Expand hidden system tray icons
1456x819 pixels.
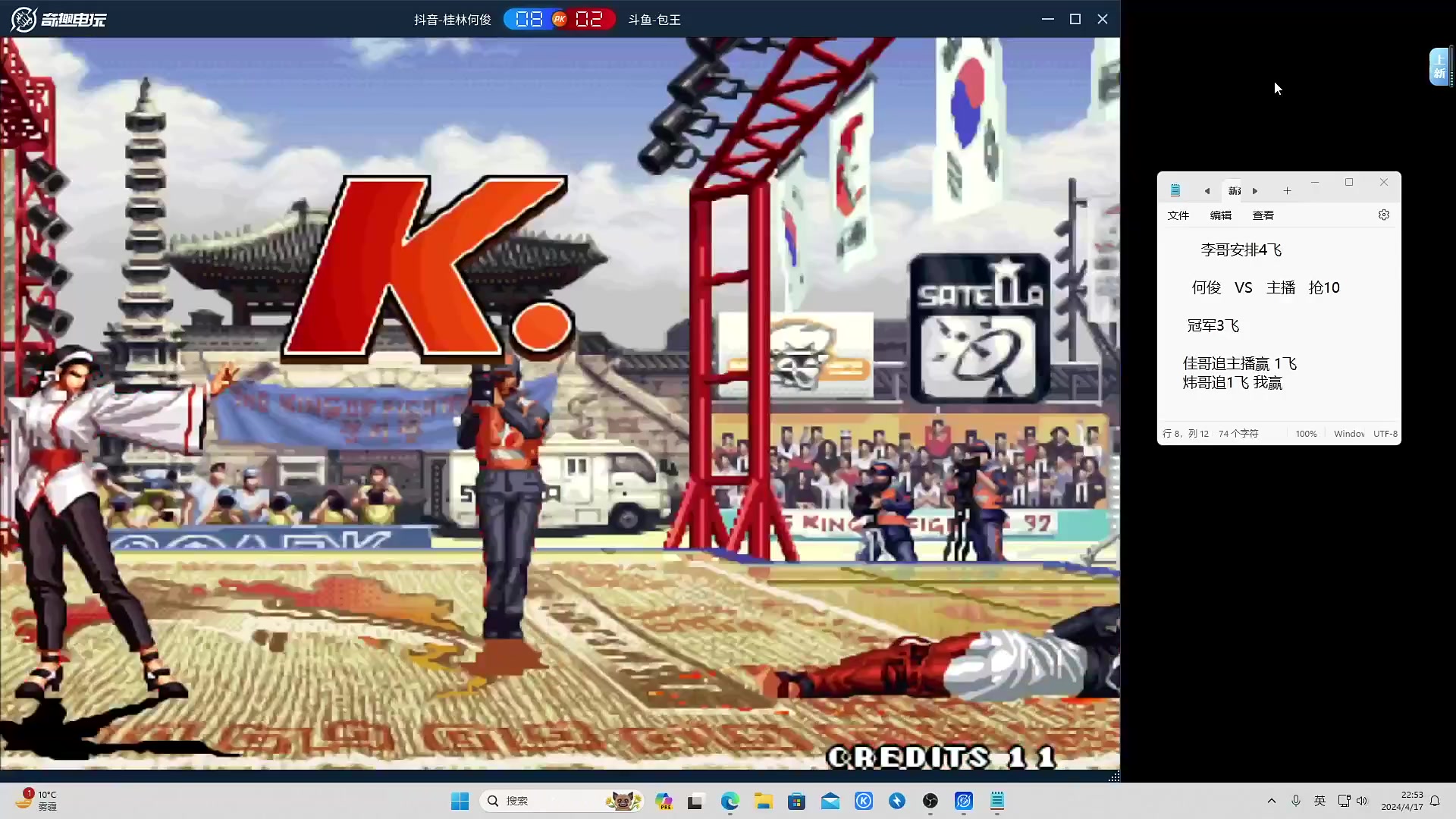click(x=1272, y=801)
